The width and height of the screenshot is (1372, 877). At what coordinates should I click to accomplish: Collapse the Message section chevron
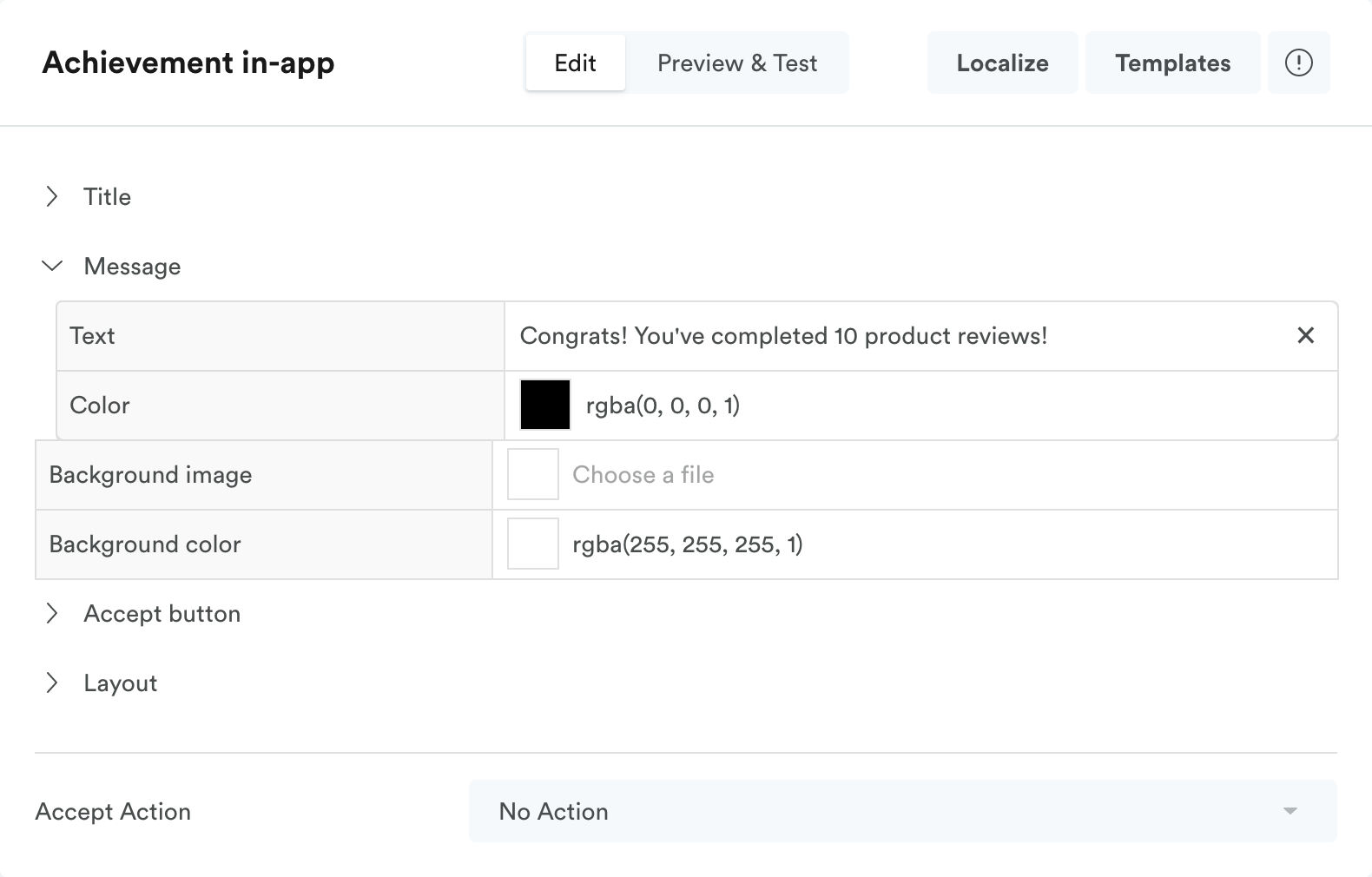tap(52, 267)
